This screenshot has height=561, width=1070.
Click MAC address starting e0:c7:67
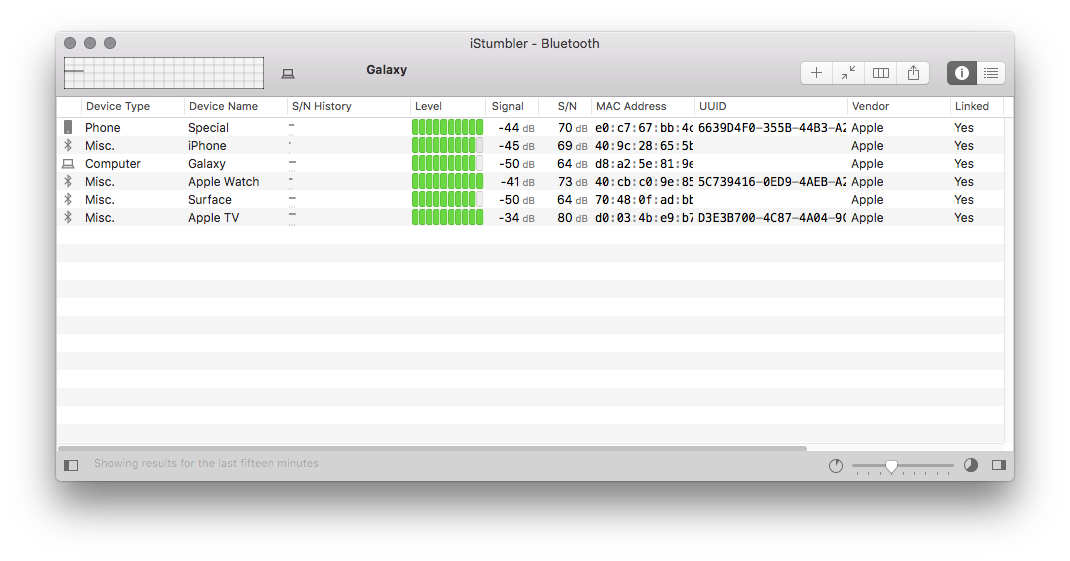click(x=644, y=128)
